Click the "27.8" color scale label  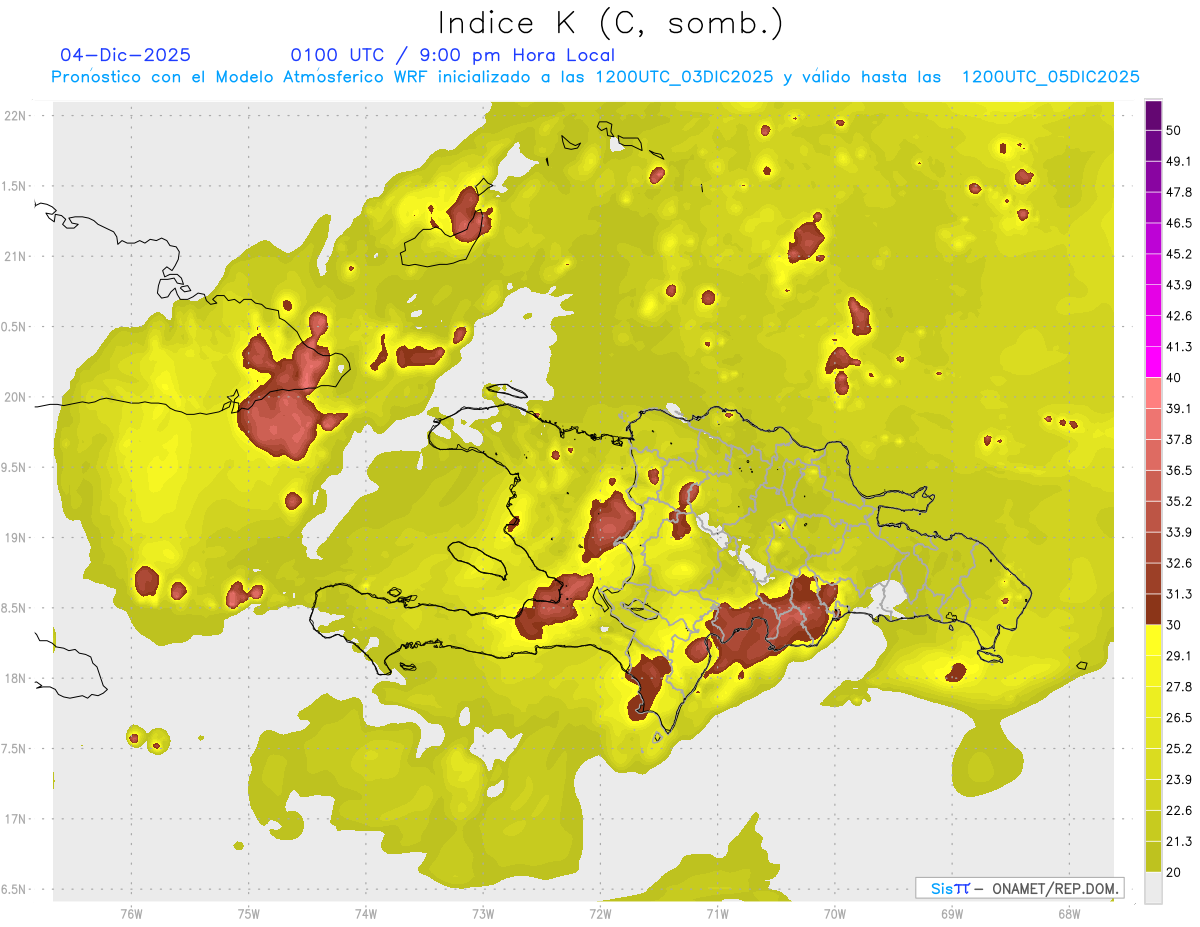1179,687
